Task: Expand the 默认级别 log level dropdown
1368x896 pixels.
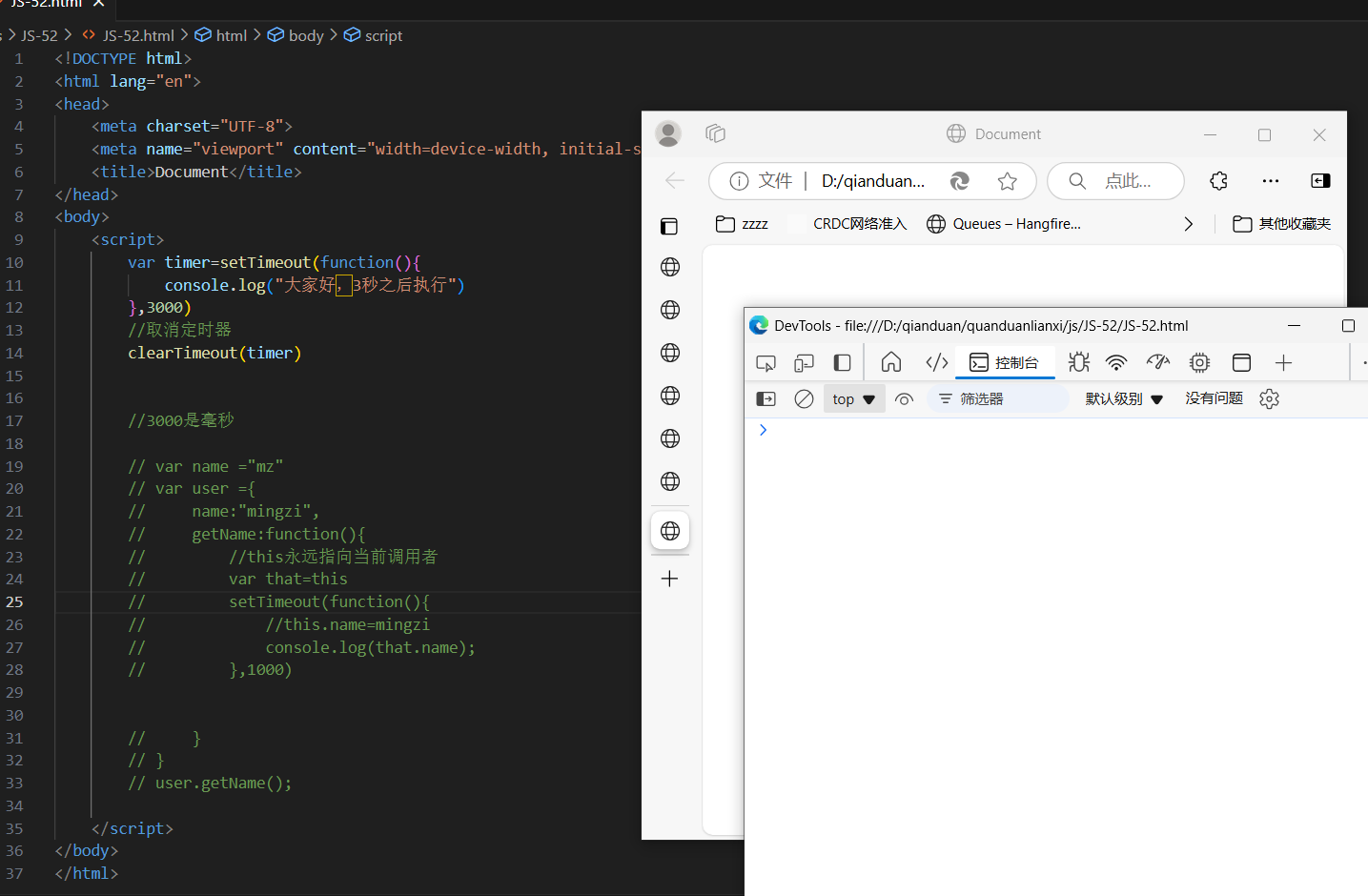Action: point(1124,399)
